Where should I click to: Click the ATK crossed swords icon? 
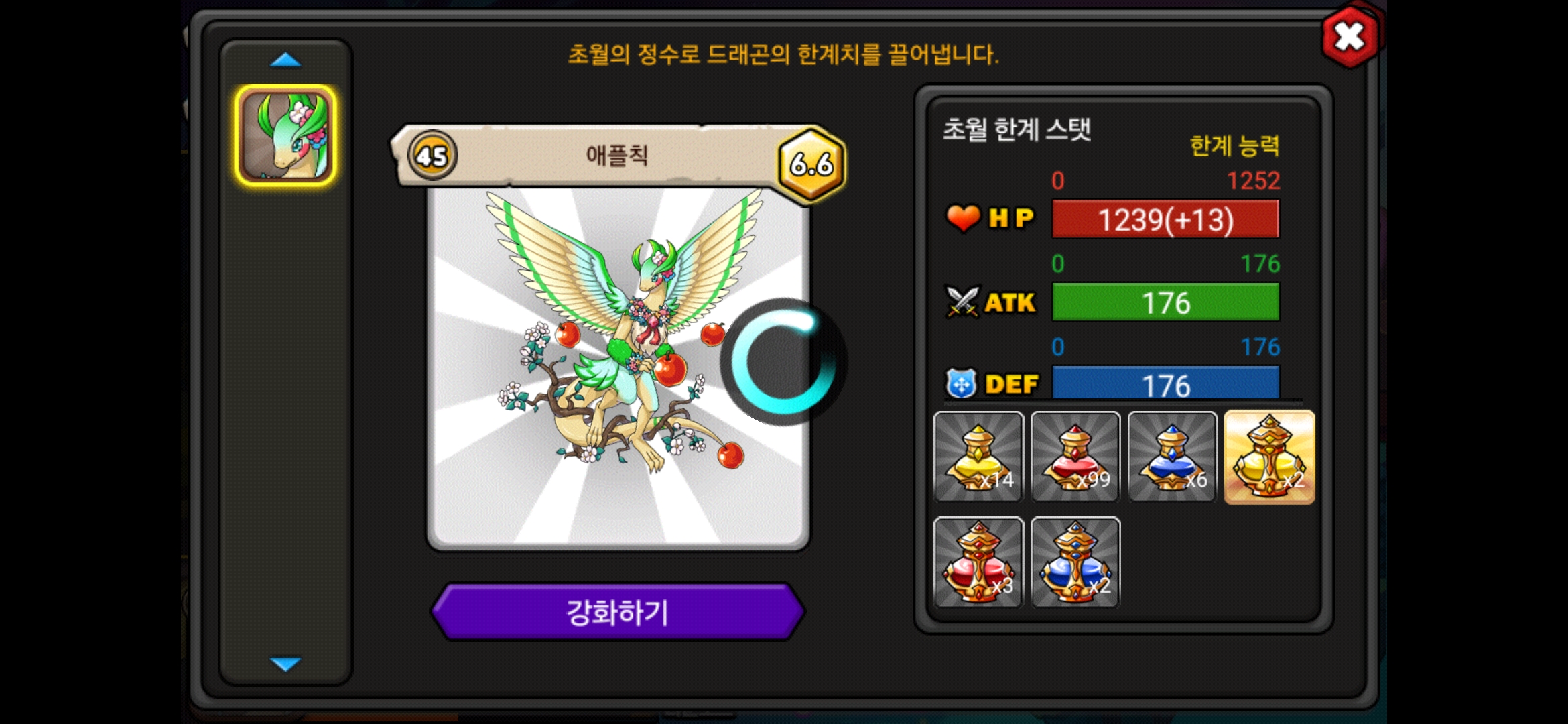(962, 302)
